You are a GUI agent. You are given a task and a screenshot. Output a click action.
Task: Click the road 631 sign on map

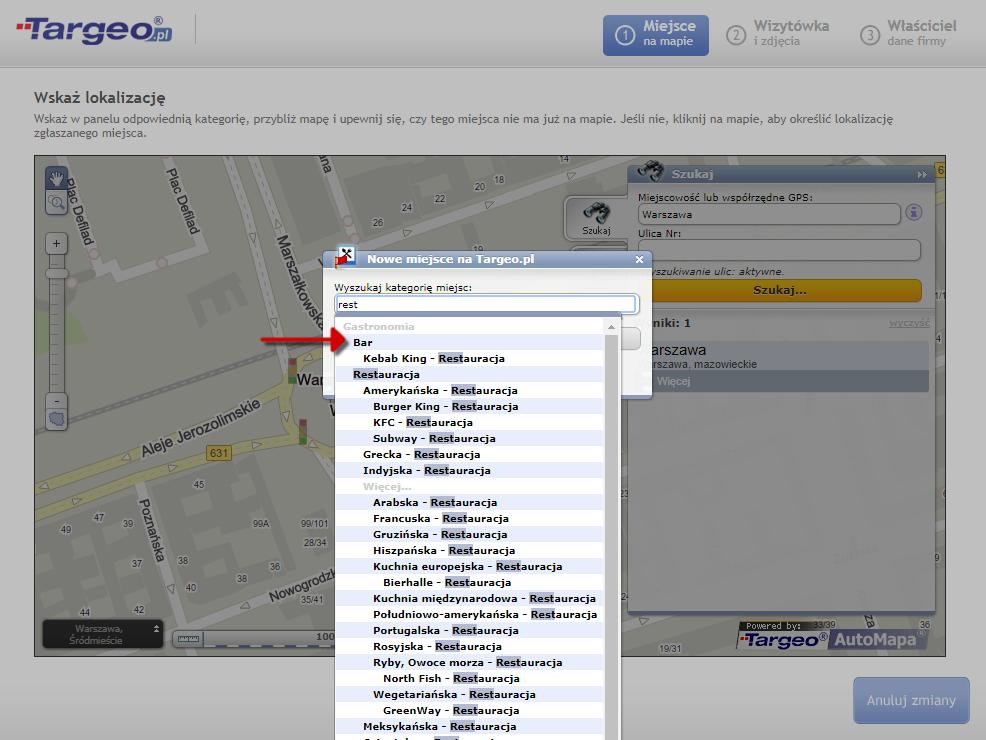click(218, 453)
